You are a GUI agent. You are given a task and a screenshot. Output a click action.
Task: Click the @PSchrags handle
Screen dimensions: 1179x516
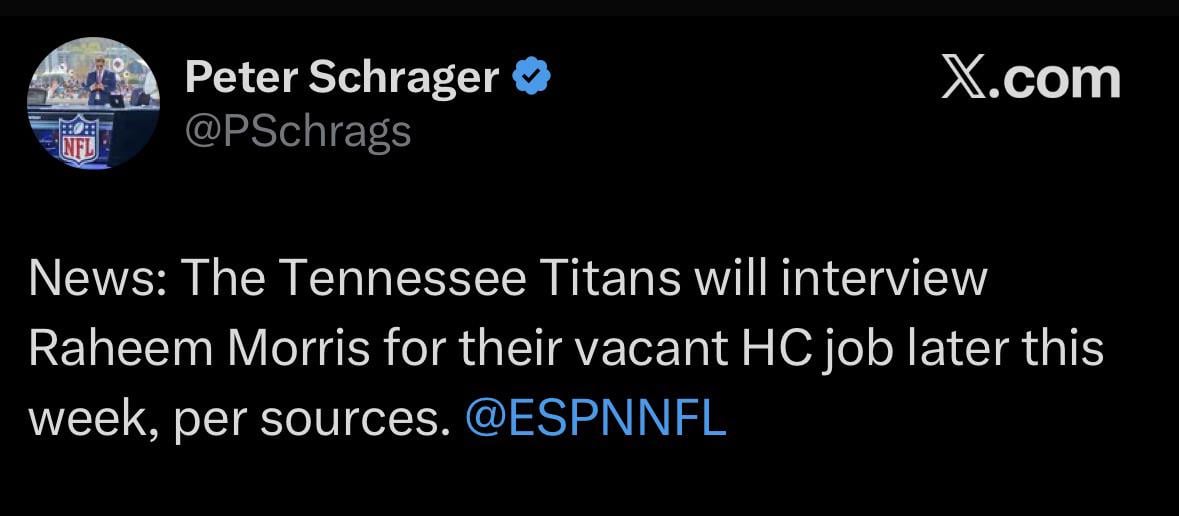(298, 130)
